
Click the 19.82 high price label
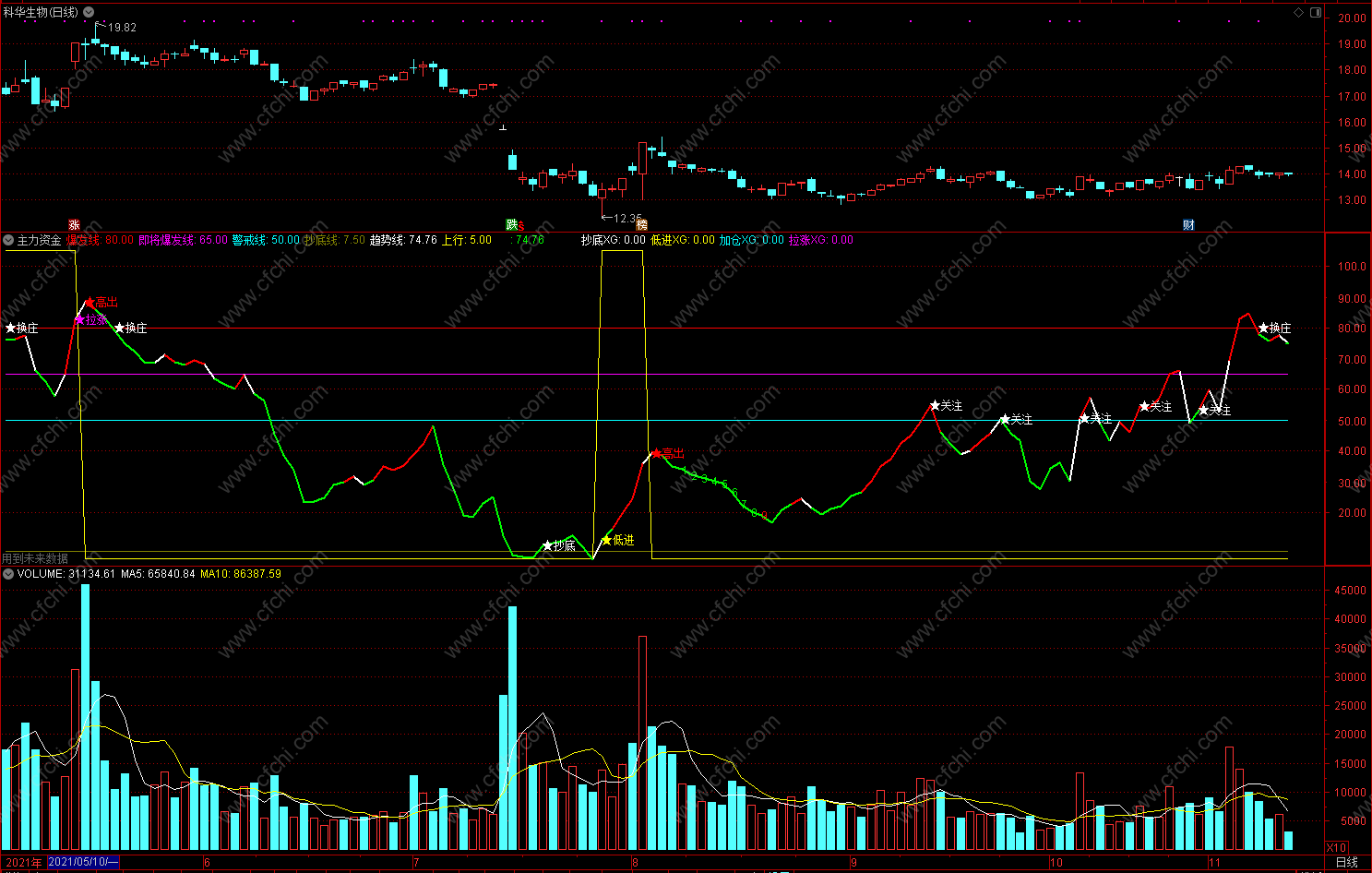coord(122,27)
